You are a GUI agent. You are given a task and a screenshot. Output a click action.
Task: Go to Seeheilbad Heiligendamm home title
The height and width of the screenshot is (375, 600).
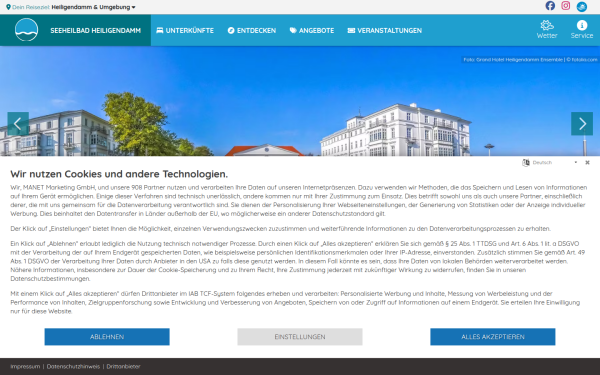click(x=96, y=31)
